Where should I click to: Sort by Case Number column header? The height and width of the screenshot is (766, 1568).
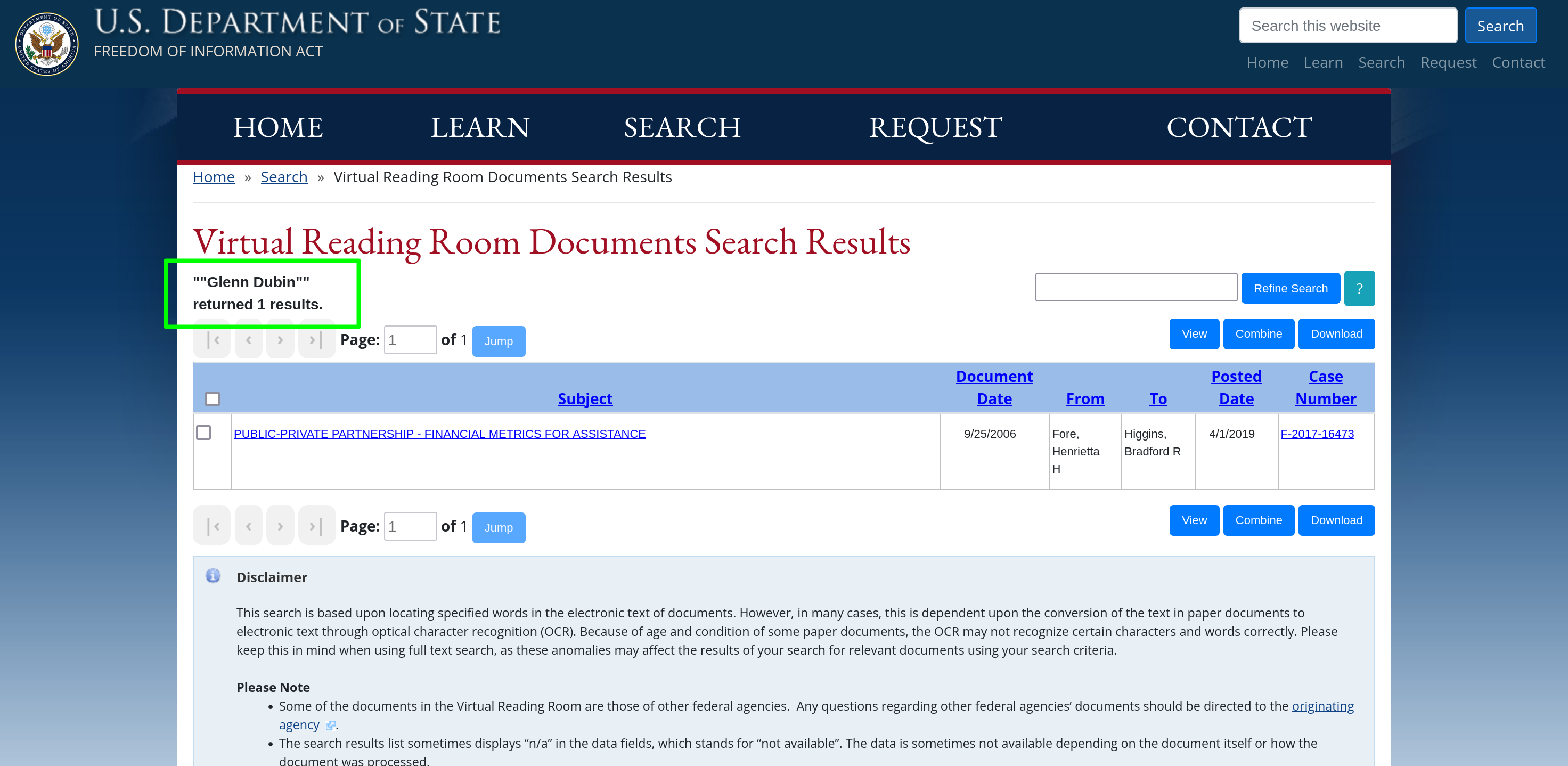pos(1325,387)
